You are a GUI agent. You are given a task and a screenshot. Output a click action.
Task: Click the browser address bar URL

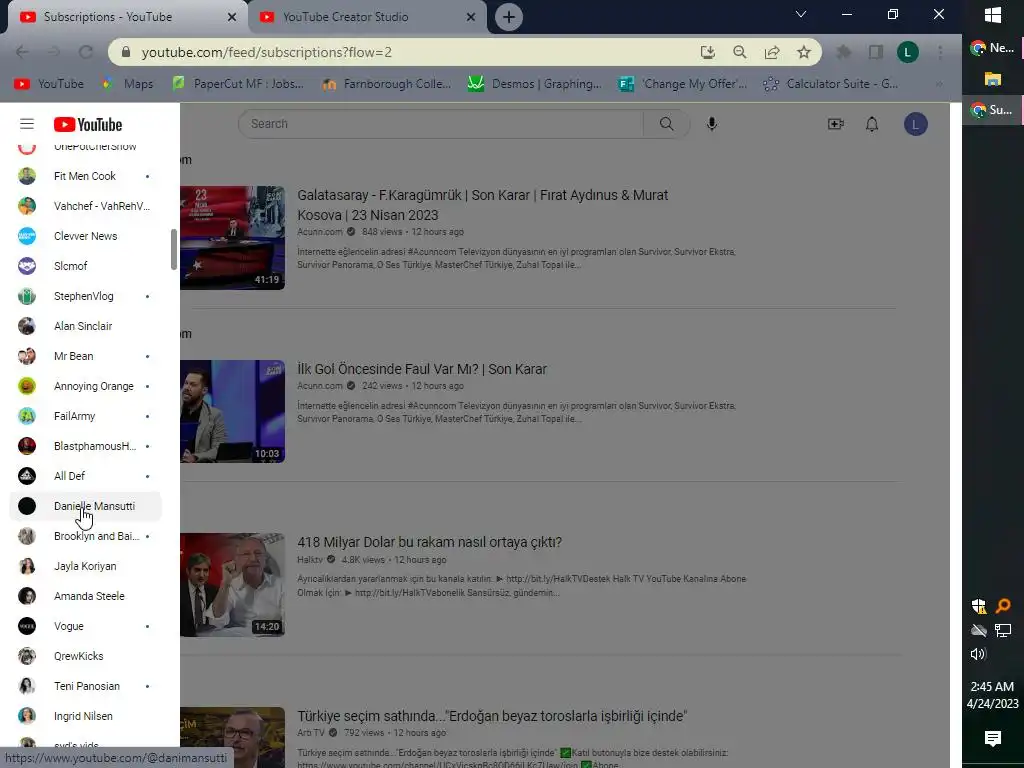coord(266,52)
